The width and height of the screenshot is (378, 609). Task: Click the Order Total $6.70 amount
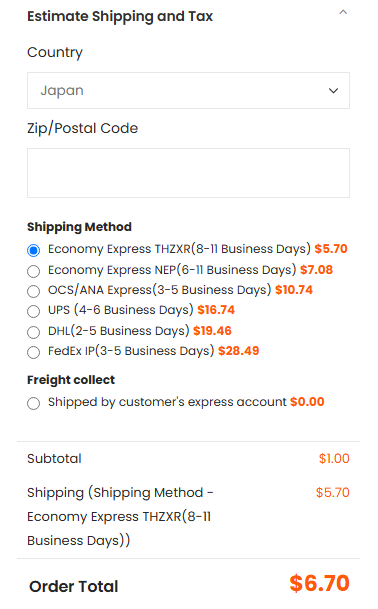click(x=319, y=583)
